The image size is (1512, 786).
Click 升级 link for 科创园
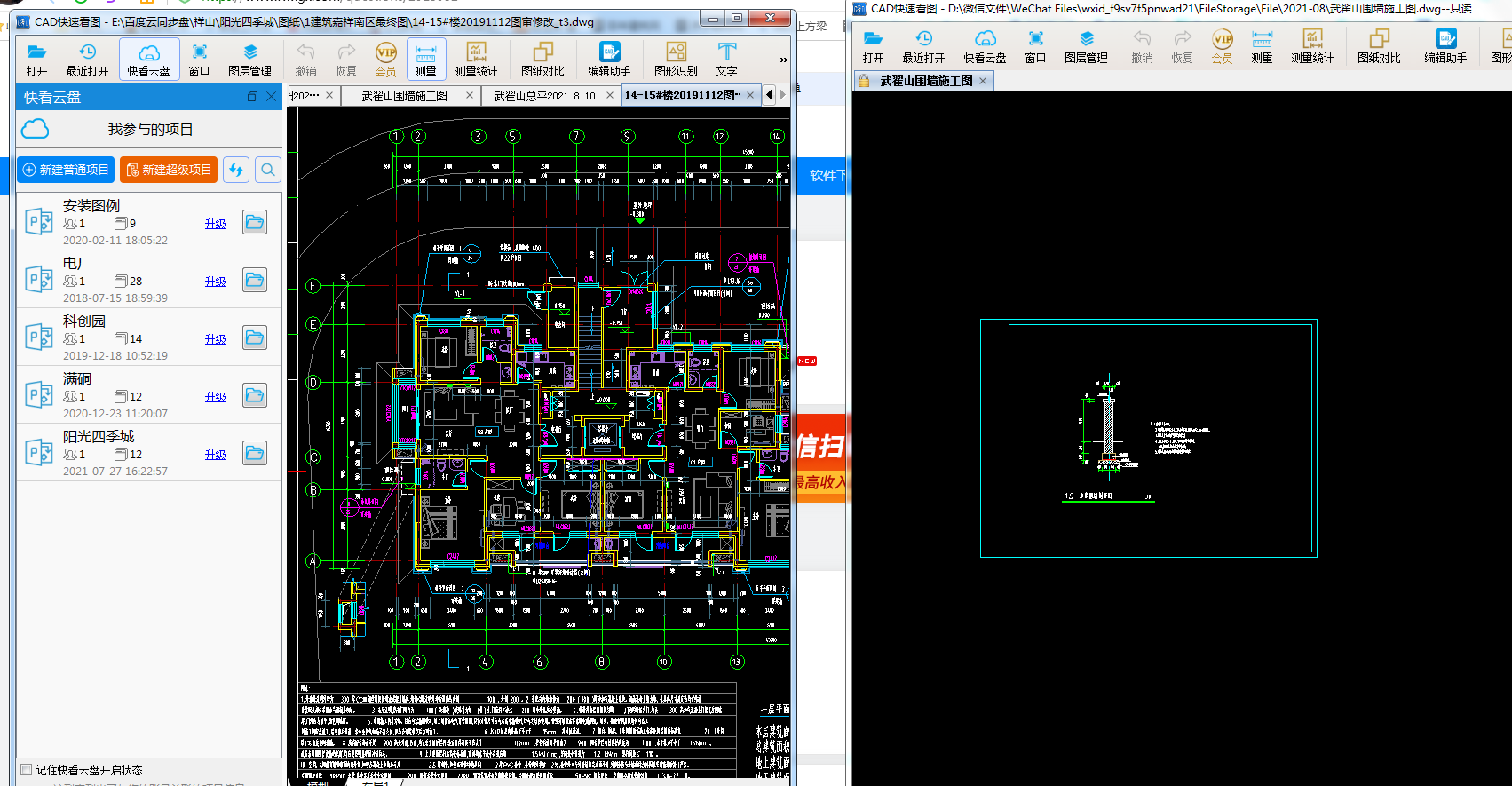[216, 339]
